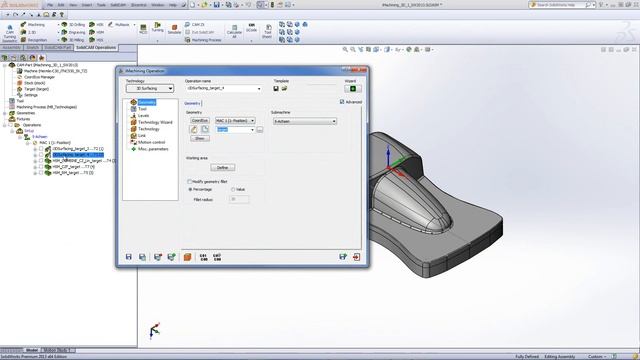Click the browse button beside geometry name
This screenshot has height=360, width=640.
click(x=259, y=129)
